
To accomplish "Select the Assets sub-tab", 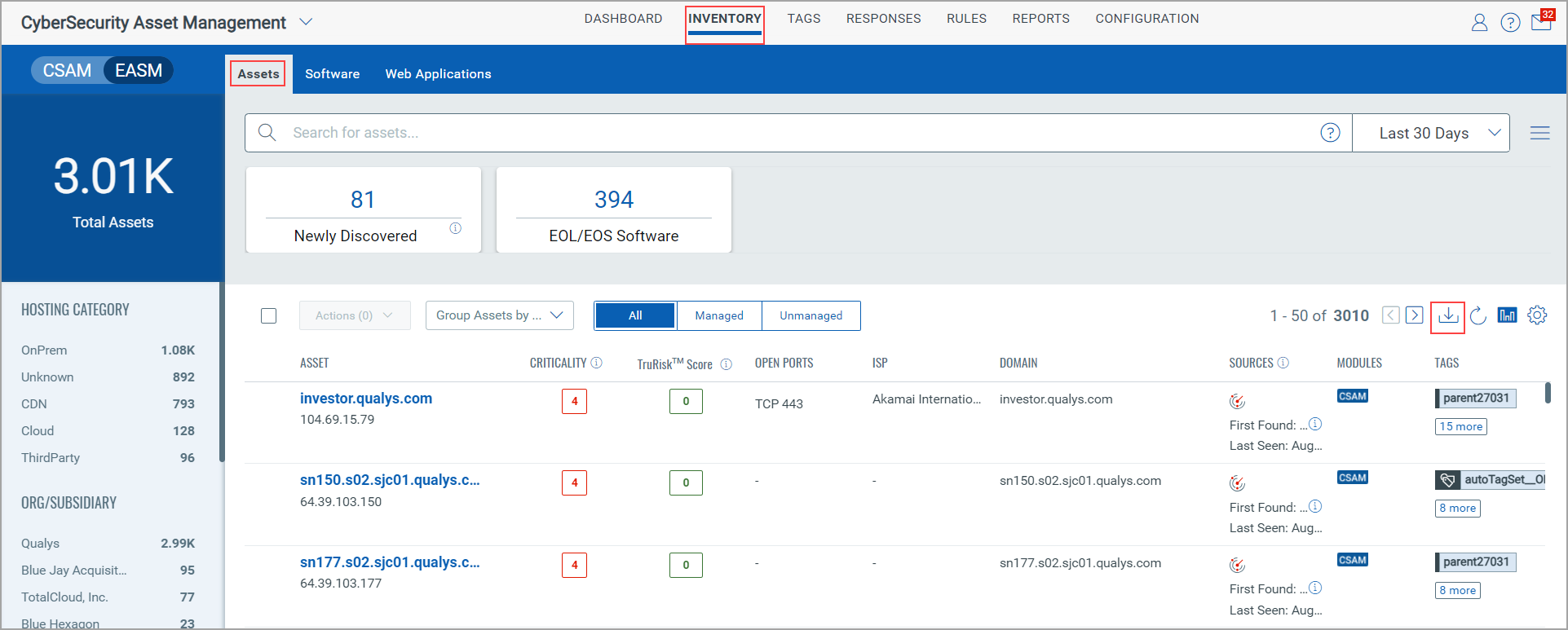I will pos(258,73).
